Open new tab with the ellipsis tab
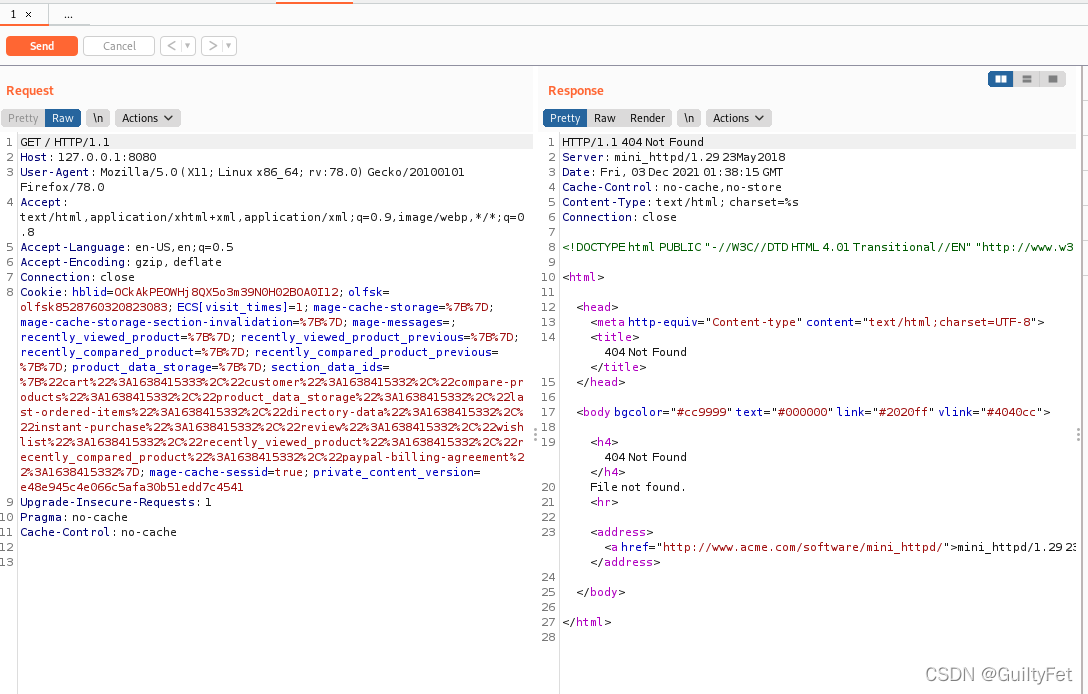1088x694 pixels. [68, 15]
